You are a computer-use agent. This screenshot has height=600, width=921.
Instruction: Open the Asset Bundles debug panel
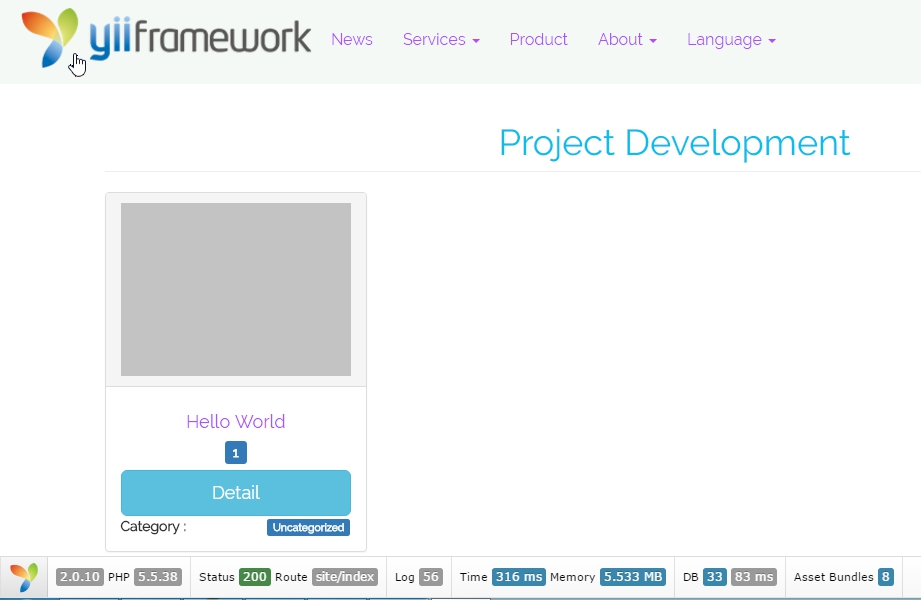tap(843, 577)
